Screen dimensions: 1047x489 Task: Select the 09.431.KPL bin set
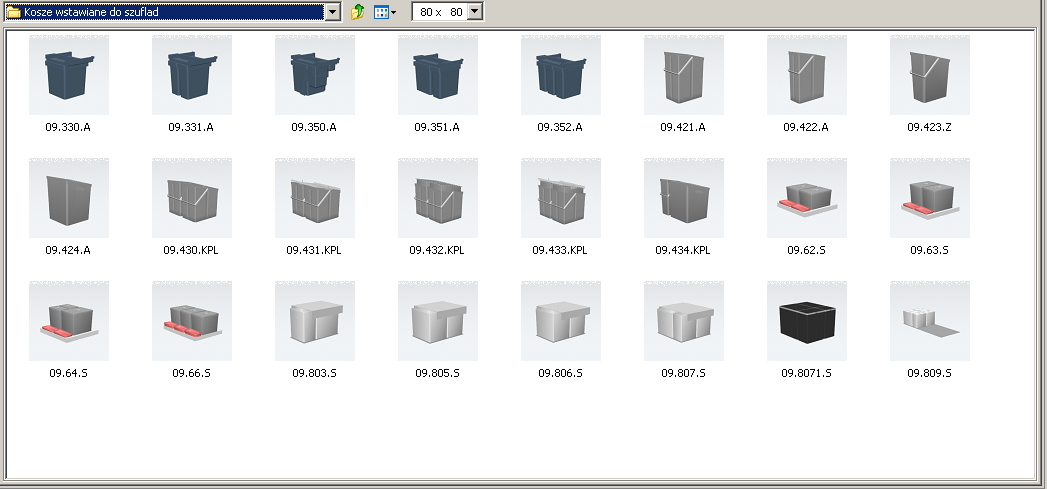(x=315, y=198)
